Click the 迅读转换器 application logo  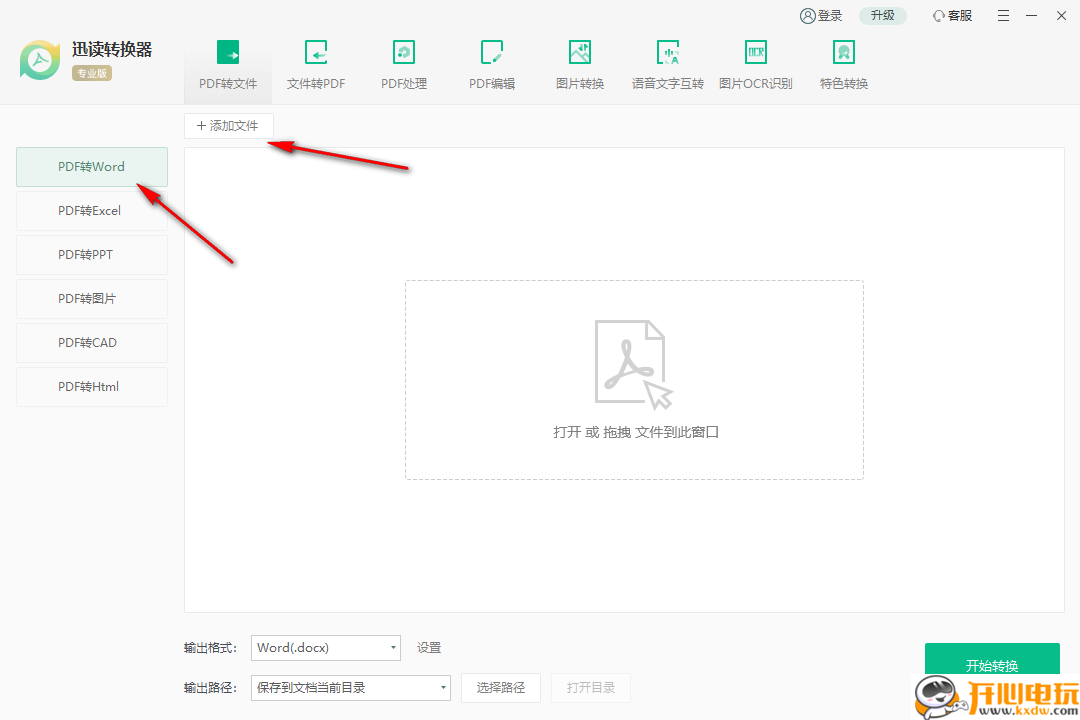(x=39, y=60)
